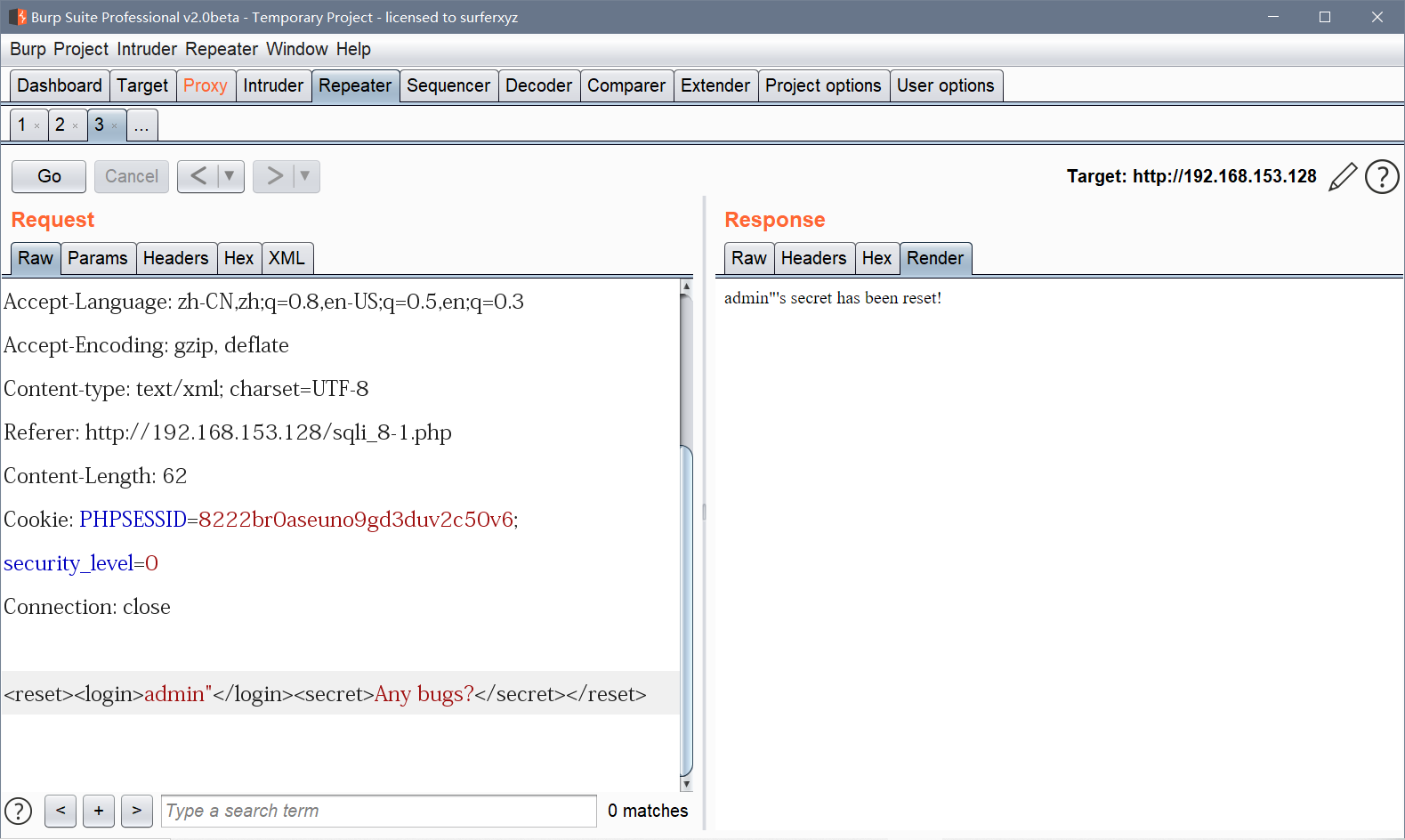Select the Response Headers tab
Screen dimensions: 1405x840
(814, 258)
